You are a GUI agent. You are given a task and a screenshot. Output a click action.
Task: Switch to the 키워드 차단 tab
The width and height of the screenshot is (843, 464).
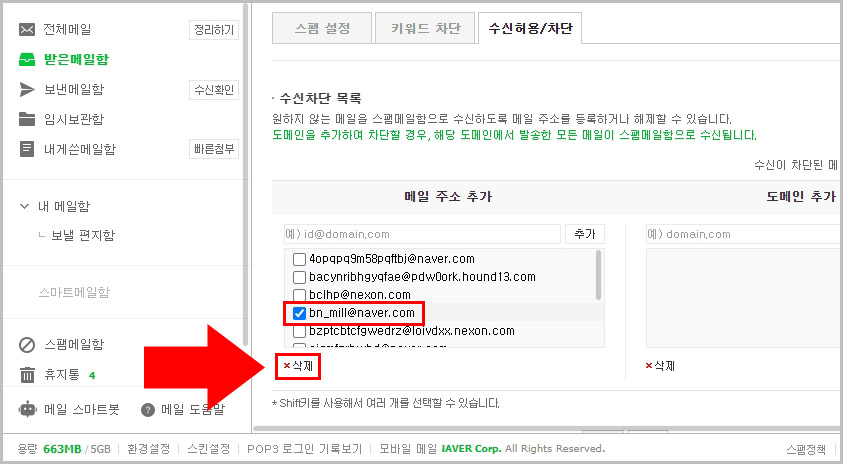pyautogui.click(x=425, y=28)
